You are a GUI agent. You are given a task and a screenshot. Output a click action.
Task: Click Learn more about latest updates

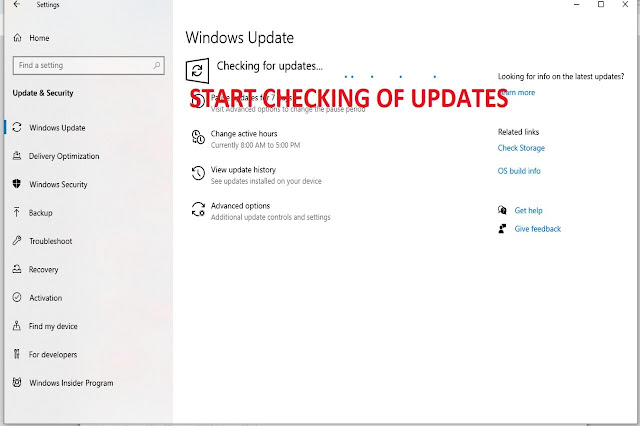(x=518, y=92)
